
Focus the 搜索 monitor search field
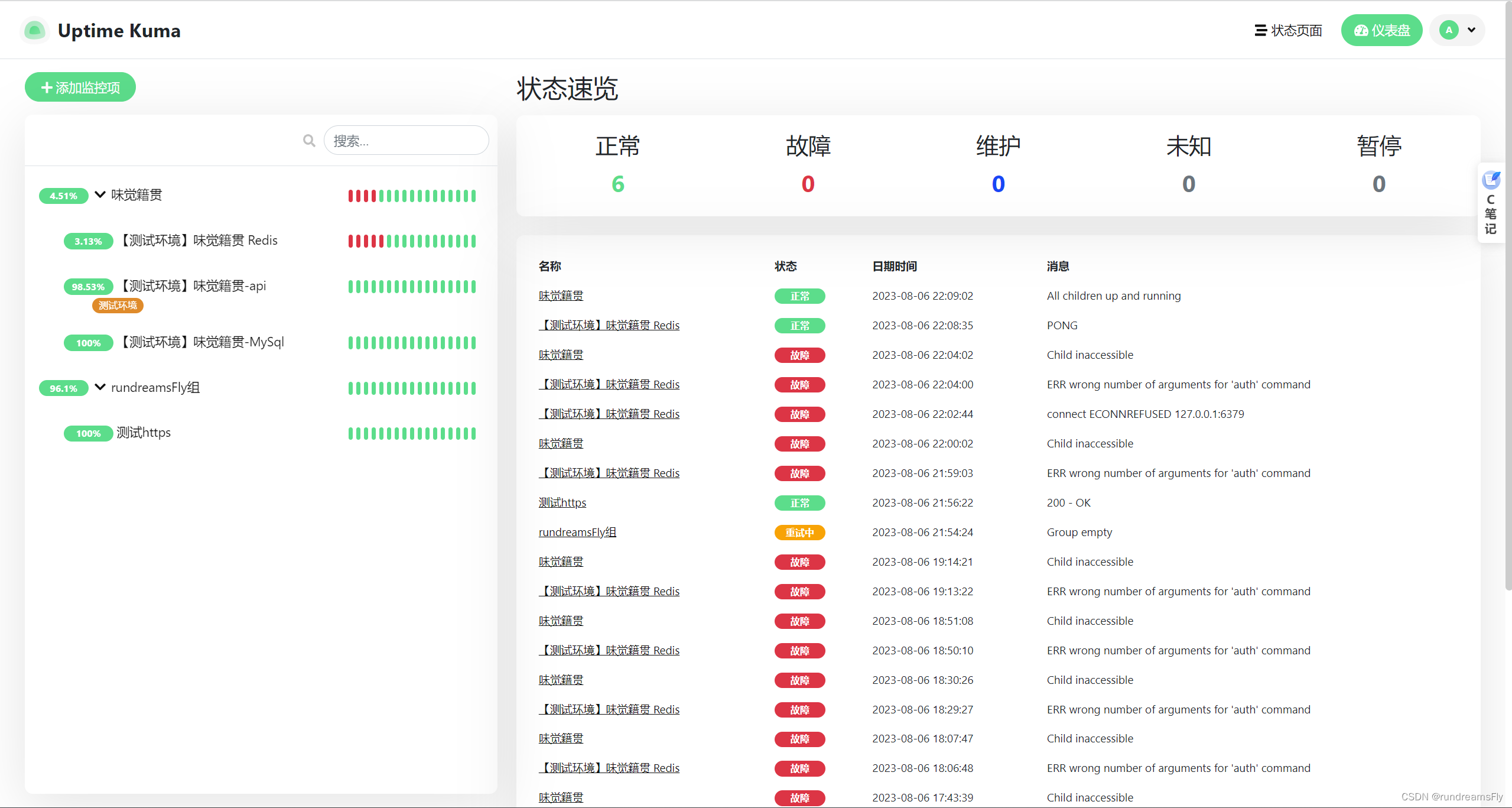click(x=407, y=141)
